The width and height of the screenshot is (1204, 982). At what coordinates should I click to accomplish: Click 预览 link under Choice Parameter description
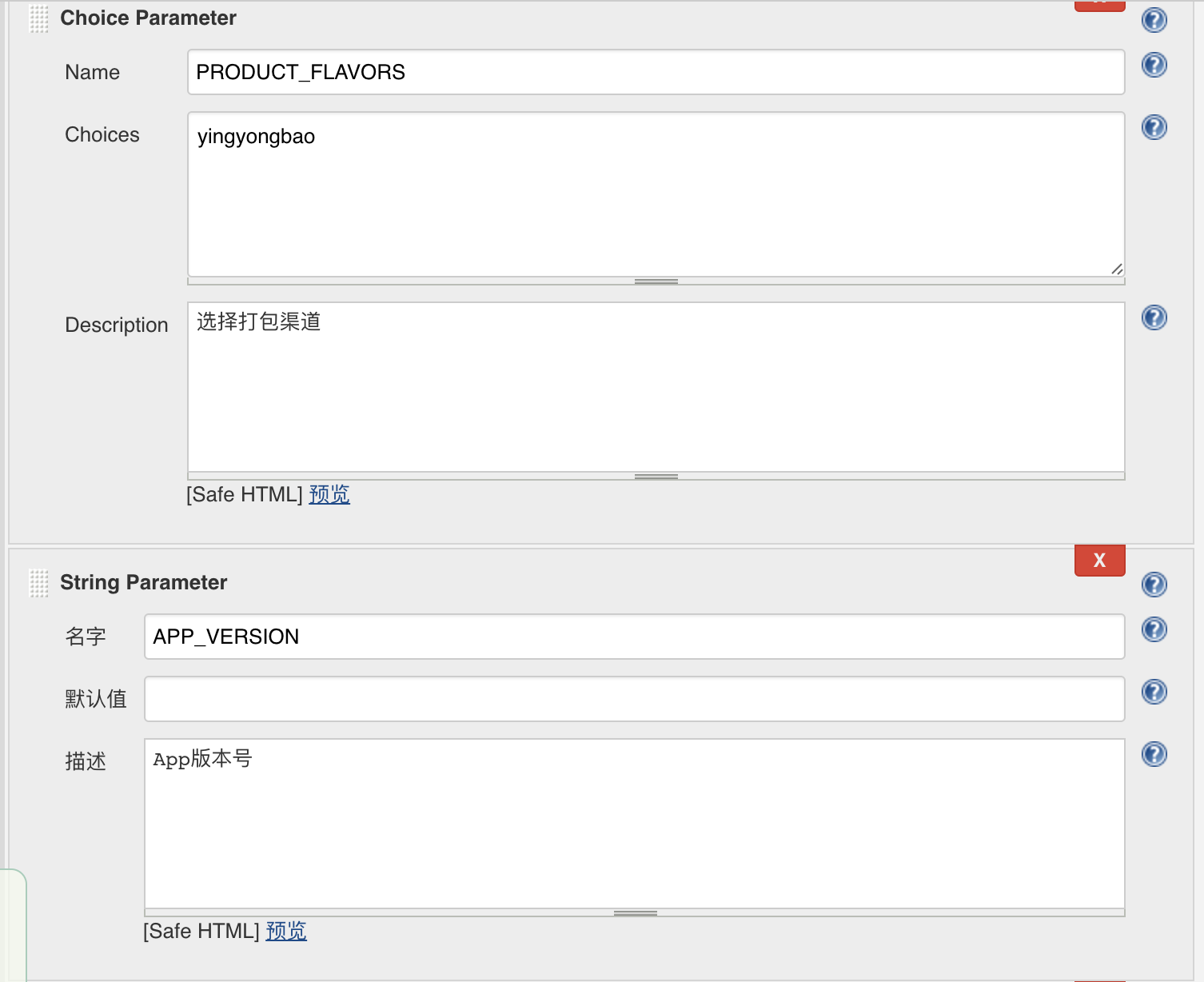329,494
